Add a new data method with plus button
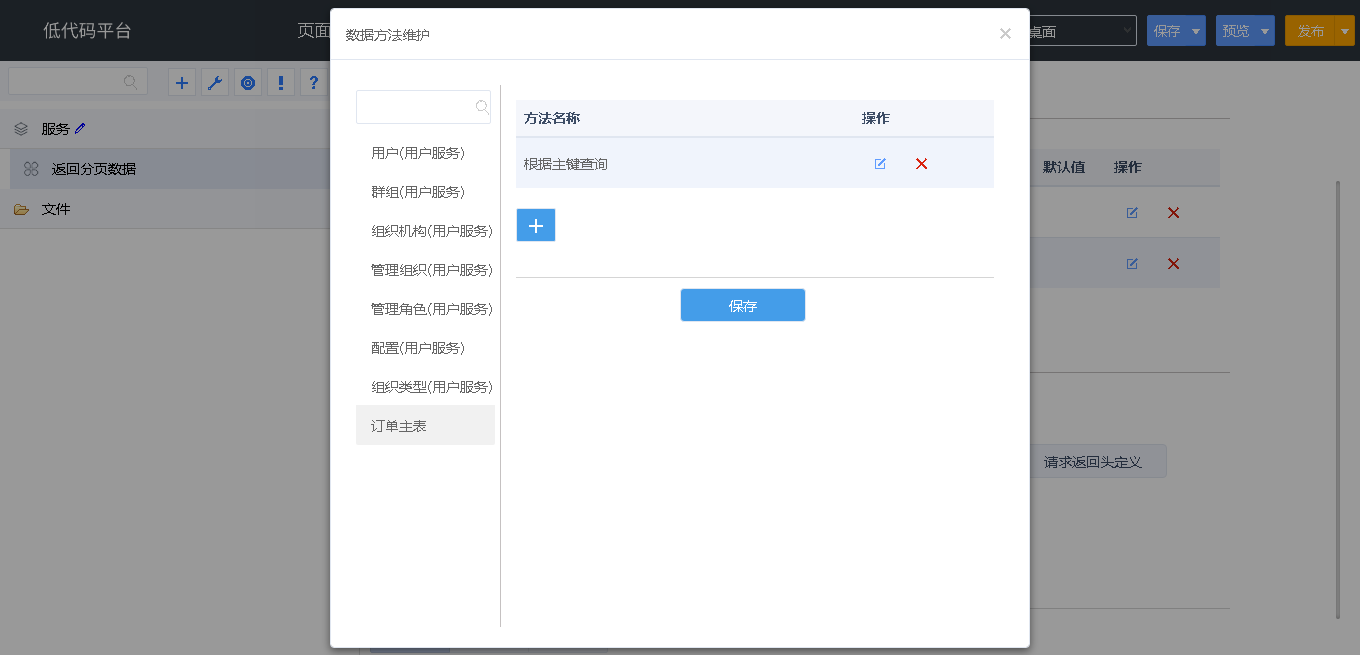 pyautogui.click(x=535, y=226)
